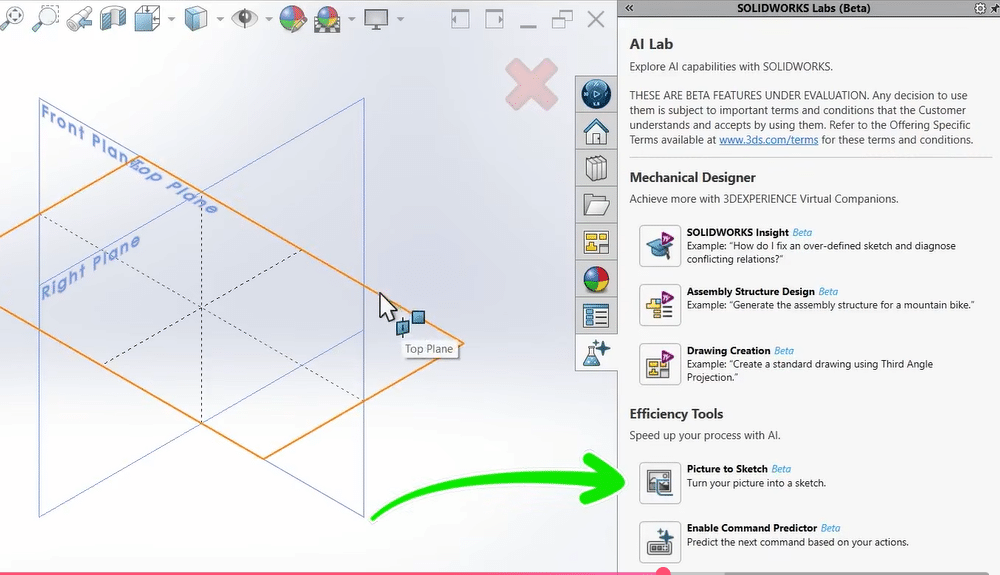Click the View Settings monitor icon
1000x575 pixels.
[x=376, y=18]
